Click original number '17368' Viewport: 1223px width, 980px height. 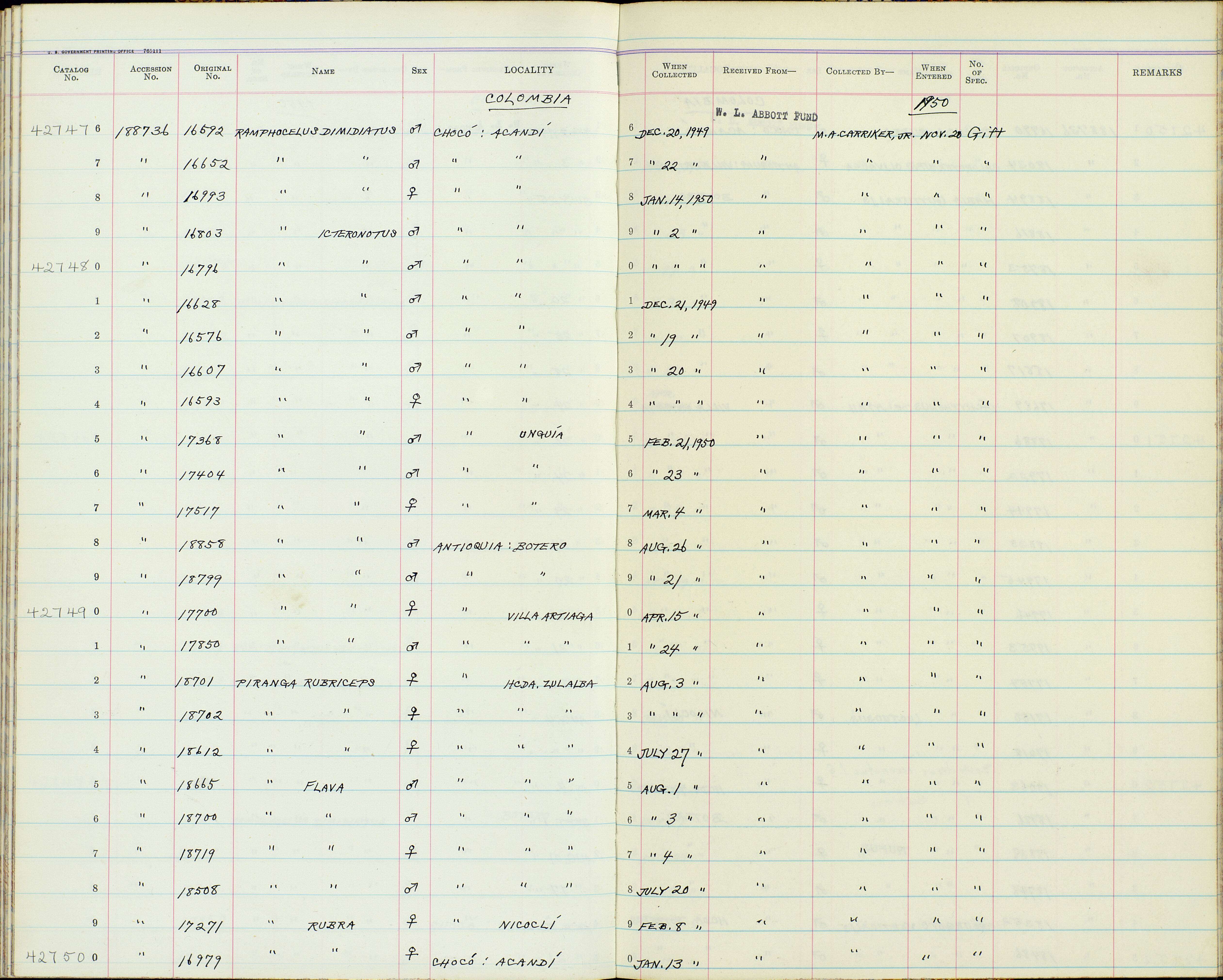pyautogui.click(x=201, y=440)
